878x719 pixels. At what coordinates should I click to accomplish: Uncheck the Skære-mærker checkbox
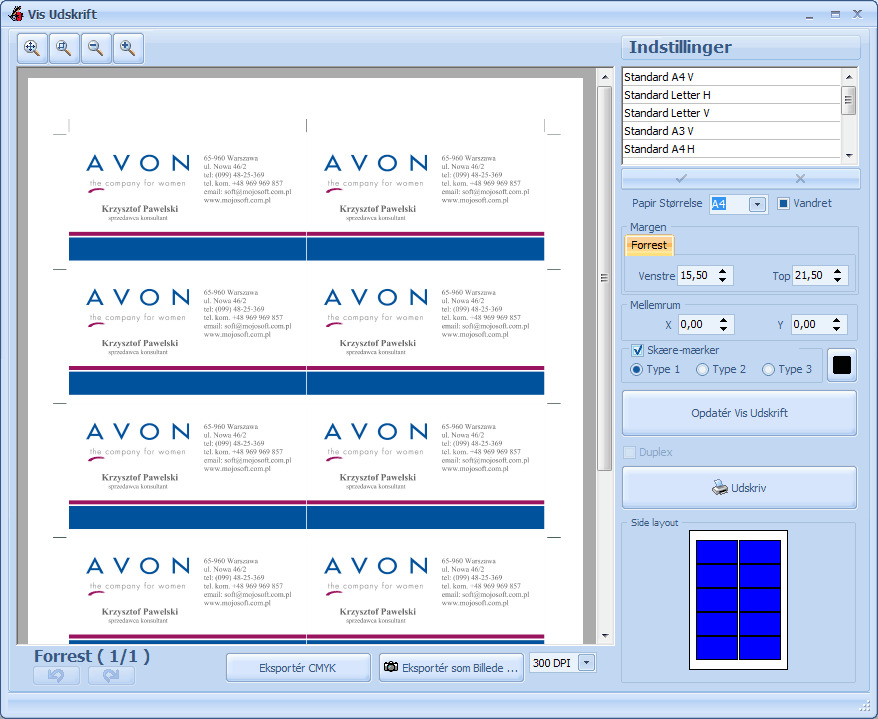tap(637, 351)
